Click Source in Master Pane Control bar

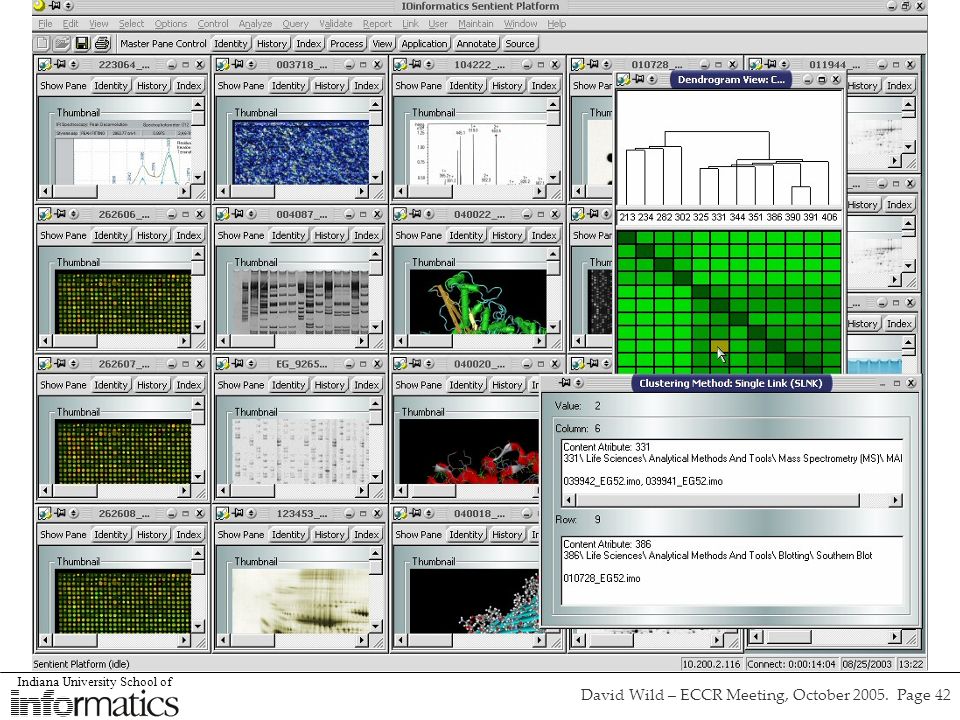tap(520, 43)
